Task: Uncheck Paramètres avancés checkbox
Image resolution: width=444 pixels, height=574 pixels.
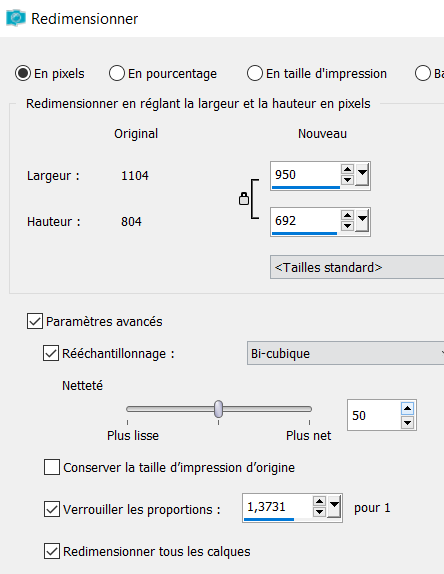Action: [35, 321]
